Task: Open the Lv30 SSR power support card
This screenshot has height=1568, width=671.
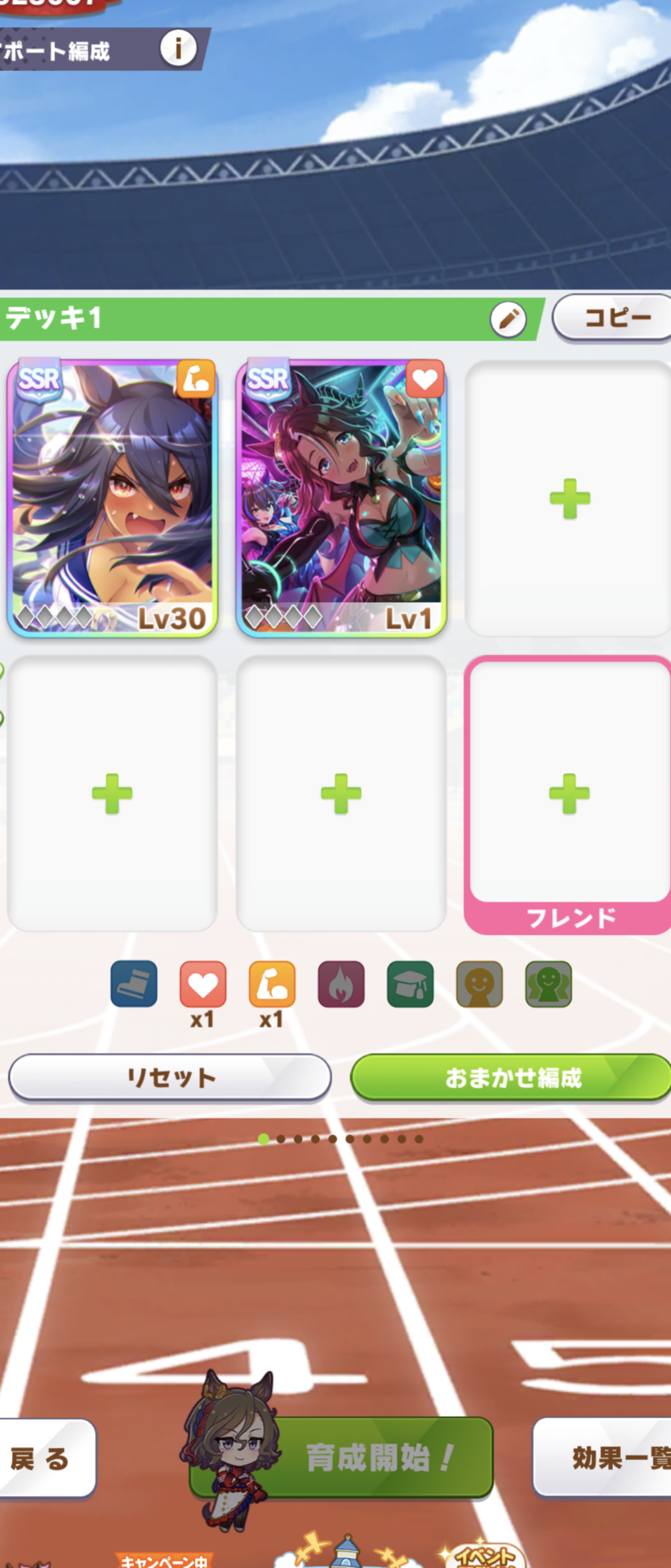Action: tap(112, 498)
